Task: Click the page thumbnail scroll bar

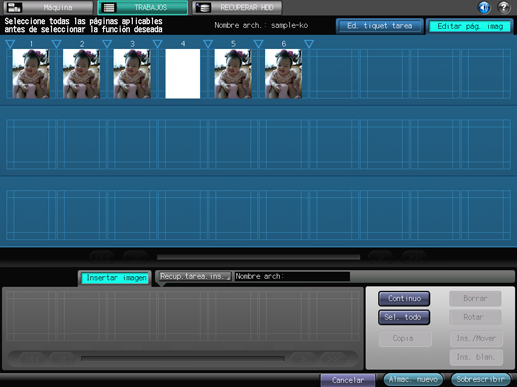Action: pos(258,257)
